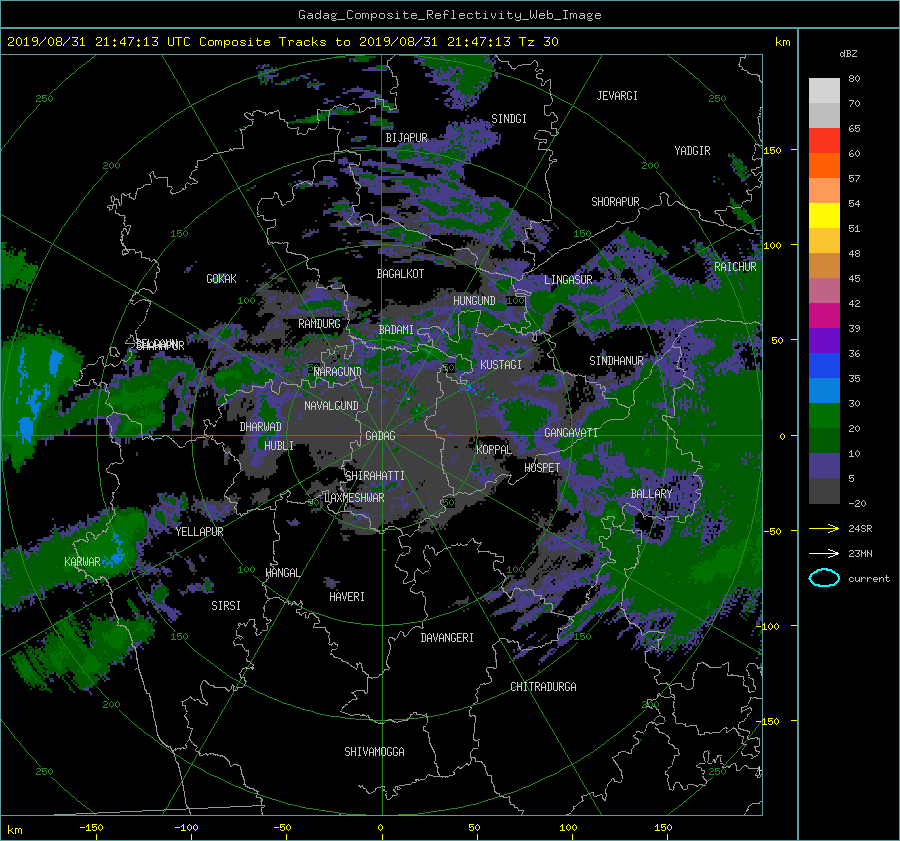Select the DAVANGERI city label

pyautogui.click(x=447, y=638)
